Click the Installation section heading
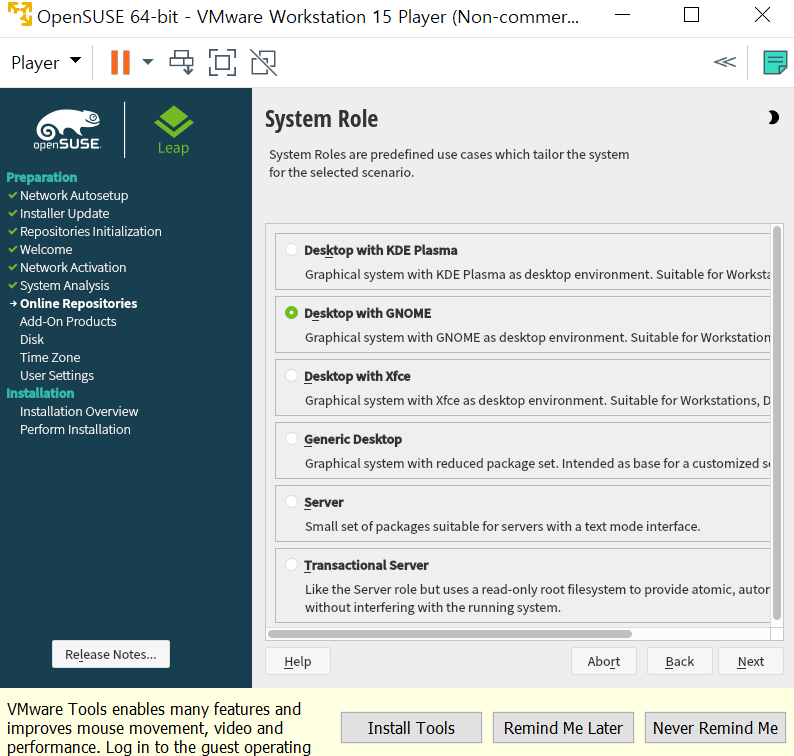Screen dimensions: 794x756 click(x=40, y=393)
